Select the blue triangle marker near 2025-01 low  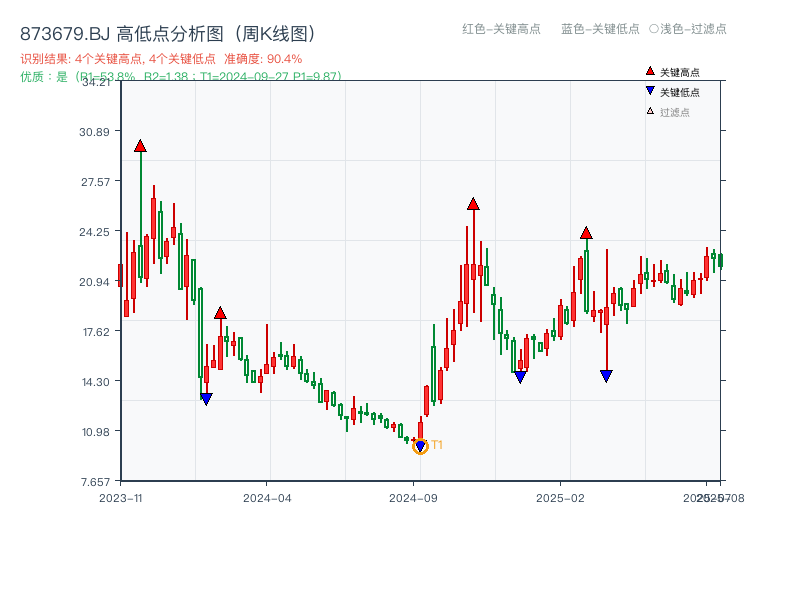click(520, 377)
